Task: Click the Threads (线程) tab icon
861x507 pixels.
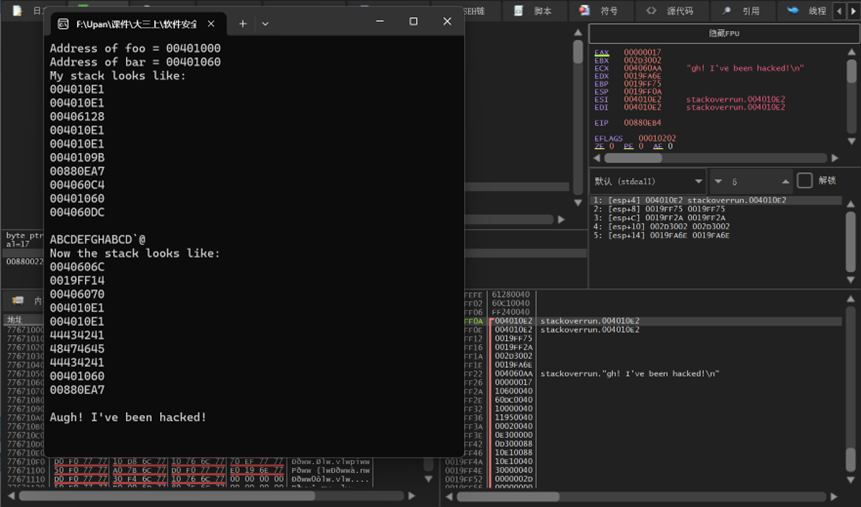Action: (793, 10)
